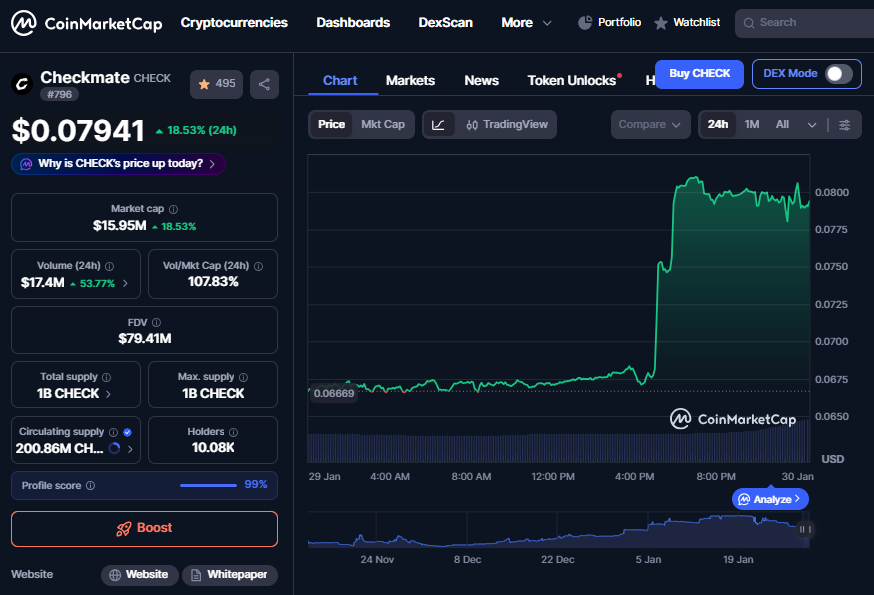Open the Cryptocurrencies menu
The height and width of the screenshot is (595, 874).
[x=234, y=23]
